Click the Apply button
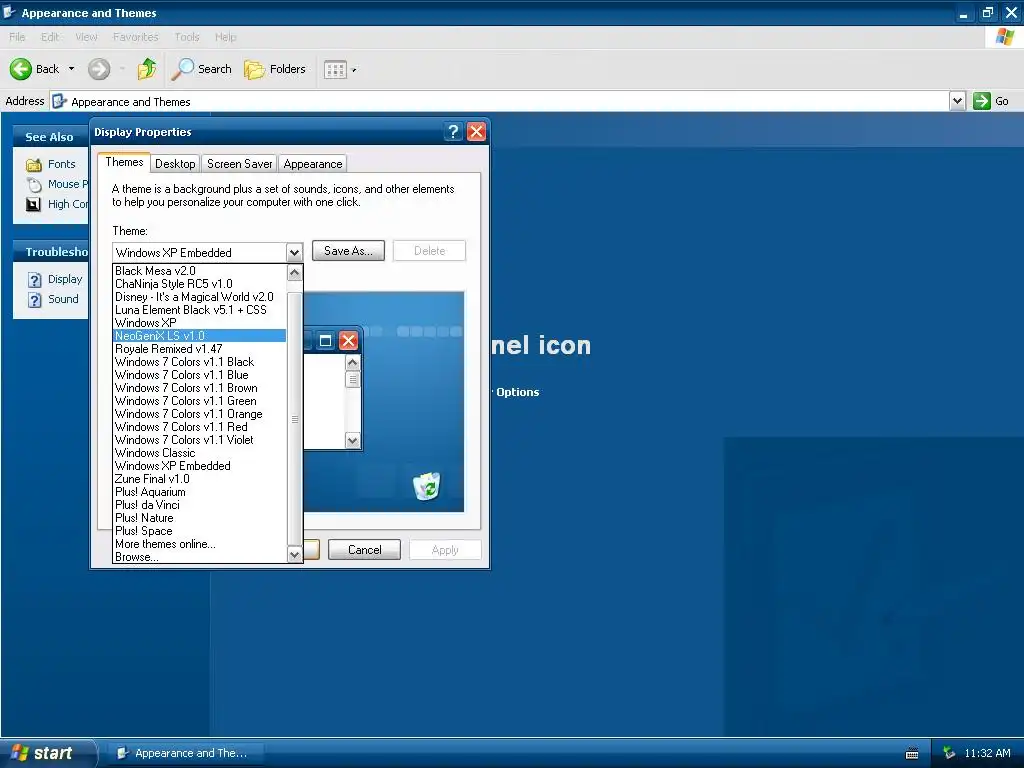The image size is (1024, 768). 445,550
